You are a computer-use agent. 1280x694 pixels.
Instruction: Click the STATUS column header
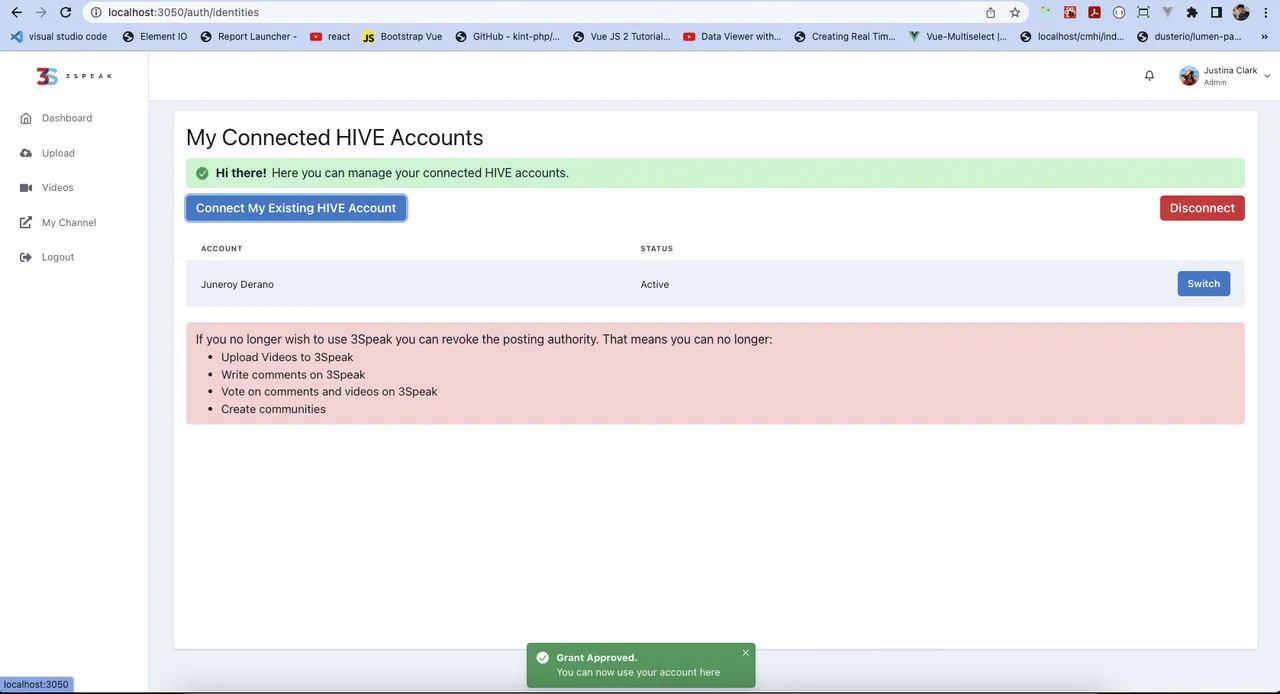click(x=657, y=248)
